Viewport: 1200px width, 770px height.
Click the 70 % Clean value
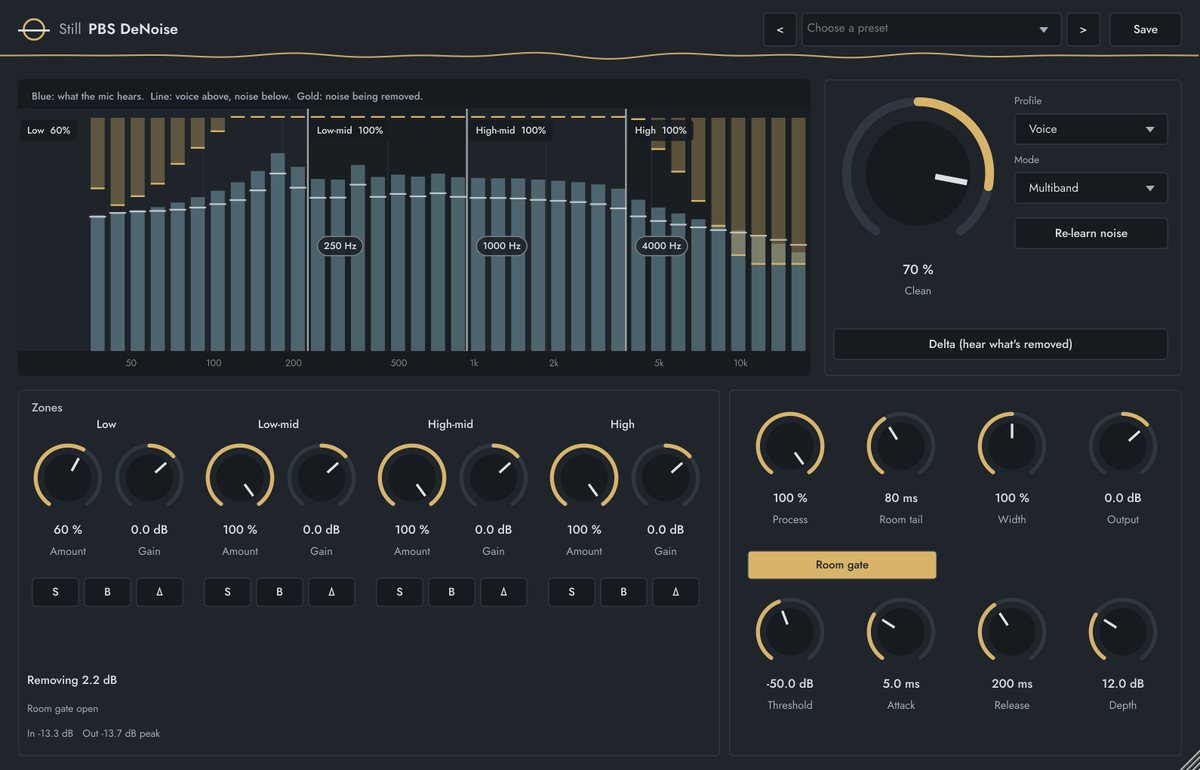(x=918, y=270)
